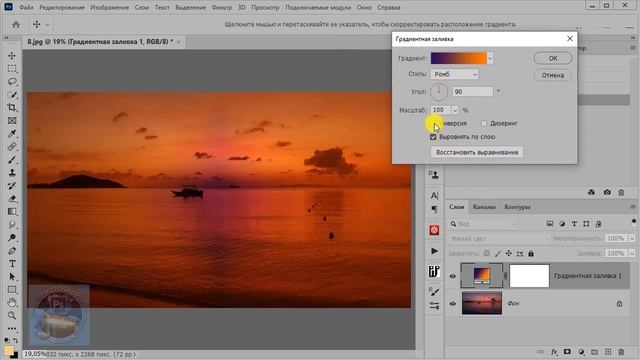Click the layer styles fx icon
This screenshot has width=640, height=360.
click(x=554, y=352)
